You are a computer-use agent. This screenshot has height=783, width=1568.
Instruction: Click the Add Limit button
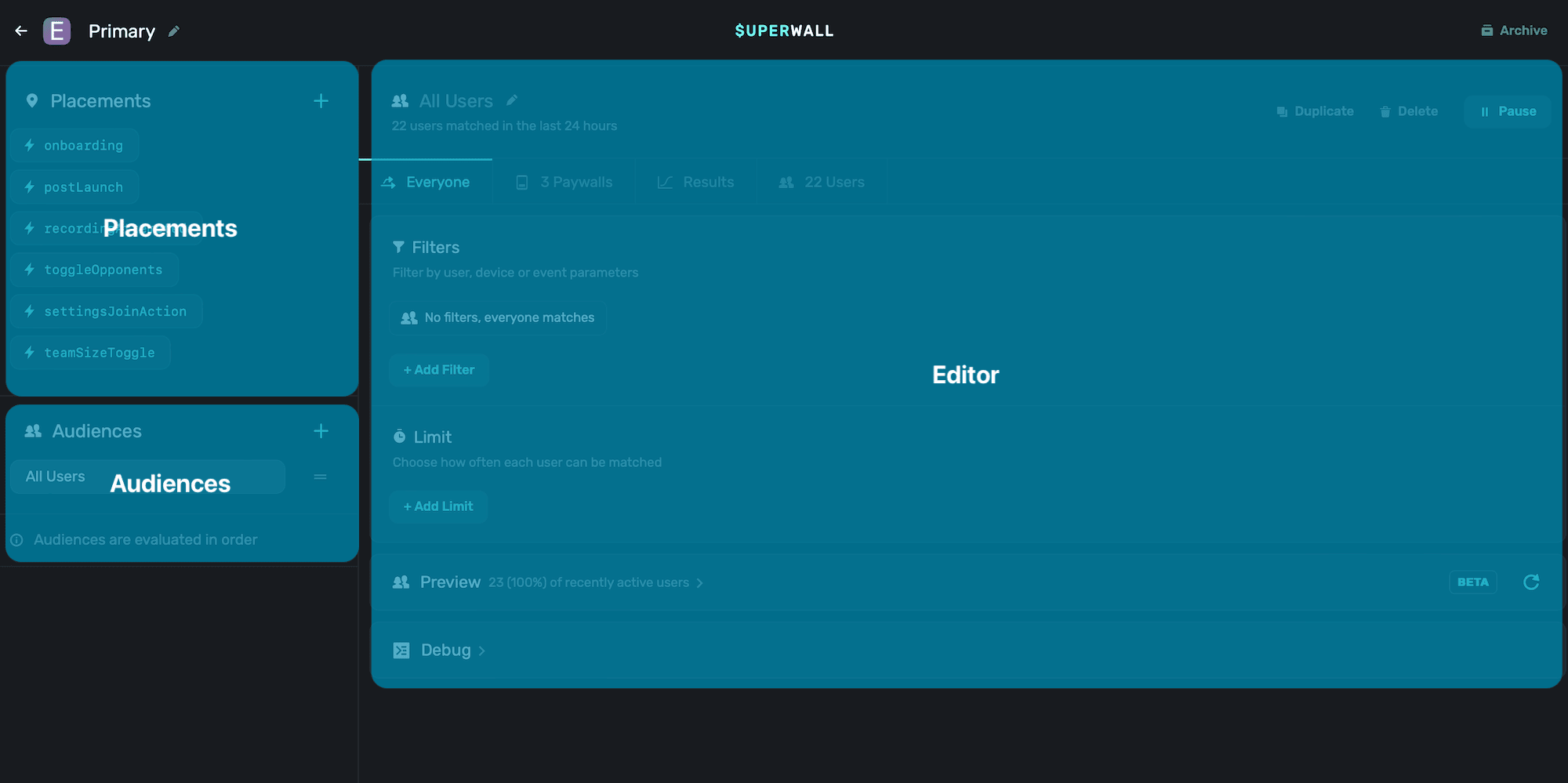(x=438, y=506)
